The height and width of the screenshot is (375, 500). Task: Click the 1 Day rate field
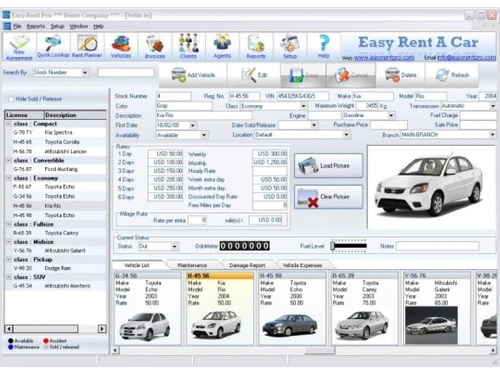166,154
